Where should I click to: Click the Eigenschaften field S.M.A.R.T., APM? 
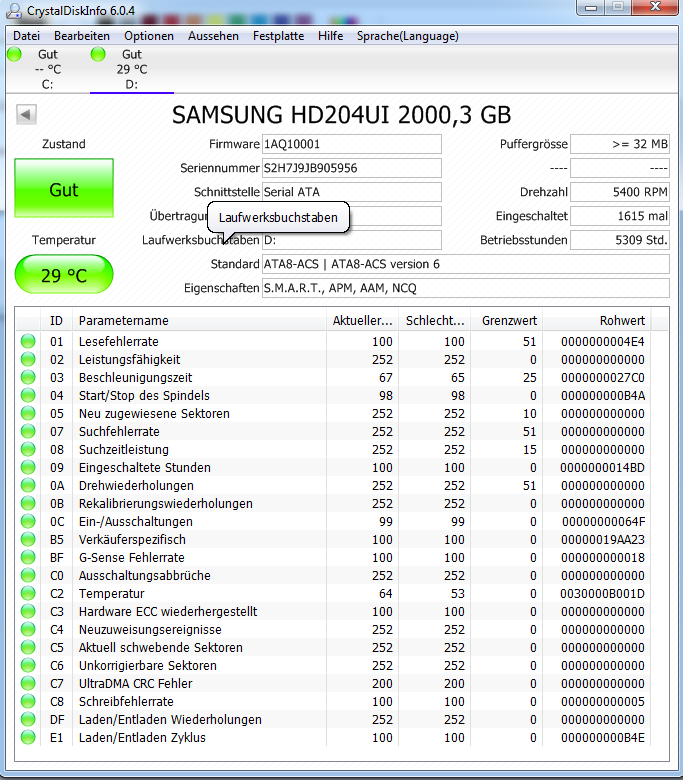tap(466, 288)
